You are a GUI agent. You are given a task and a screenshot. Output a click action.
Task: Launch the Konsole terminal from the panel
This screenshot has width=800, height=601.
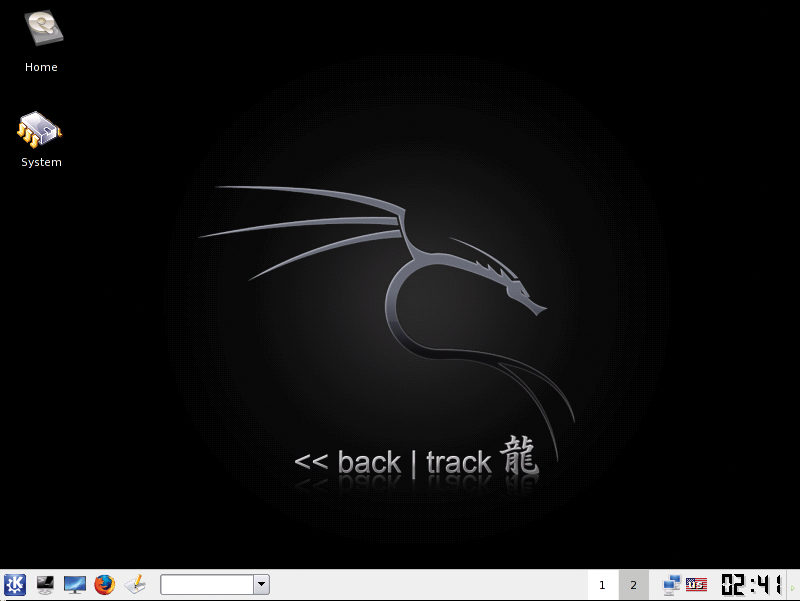45,584
